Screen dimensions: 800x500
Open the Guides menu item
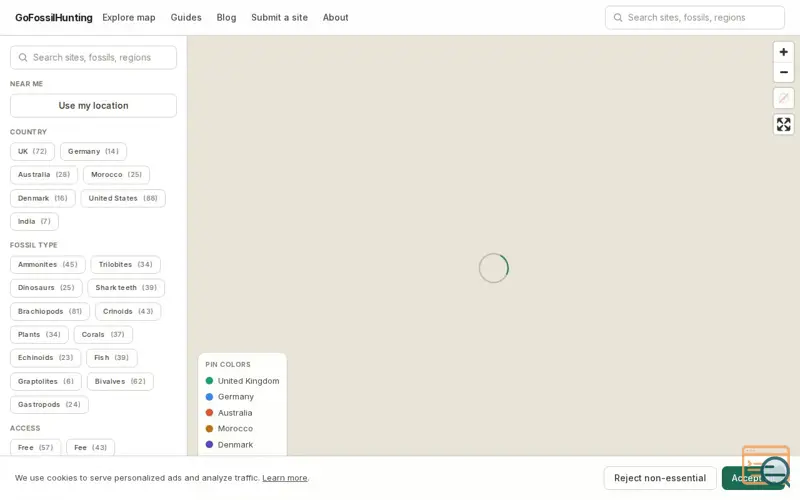[186, 17]
